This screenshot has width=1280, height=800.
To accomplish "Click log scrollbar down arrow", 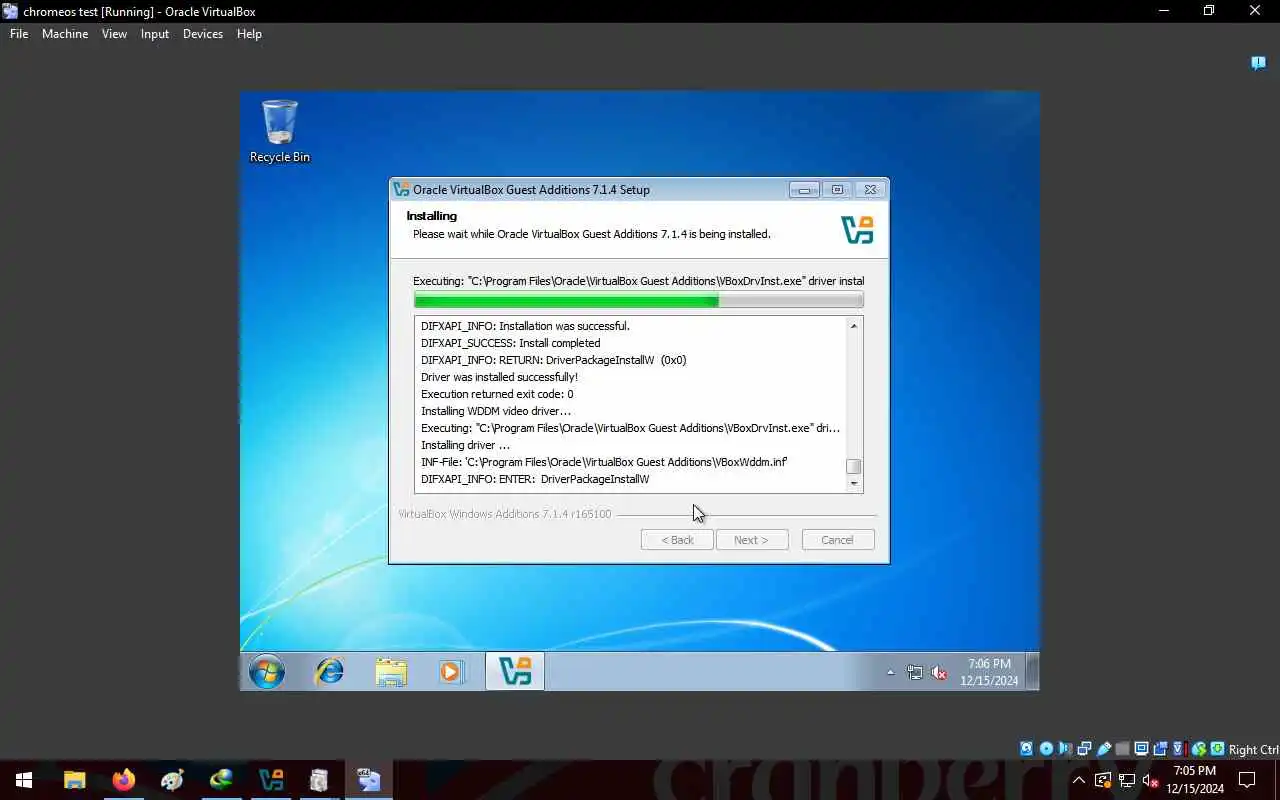I will pyautogui.click(x=853, y=484).
